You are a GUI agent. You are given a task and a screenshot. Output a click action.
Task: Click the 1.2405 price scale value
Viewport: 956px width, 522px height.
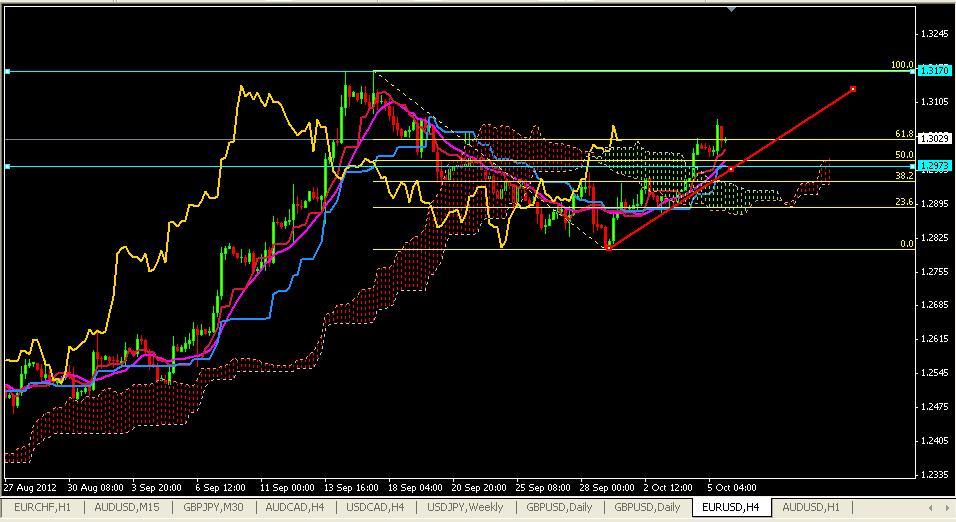tap(935, 441)
